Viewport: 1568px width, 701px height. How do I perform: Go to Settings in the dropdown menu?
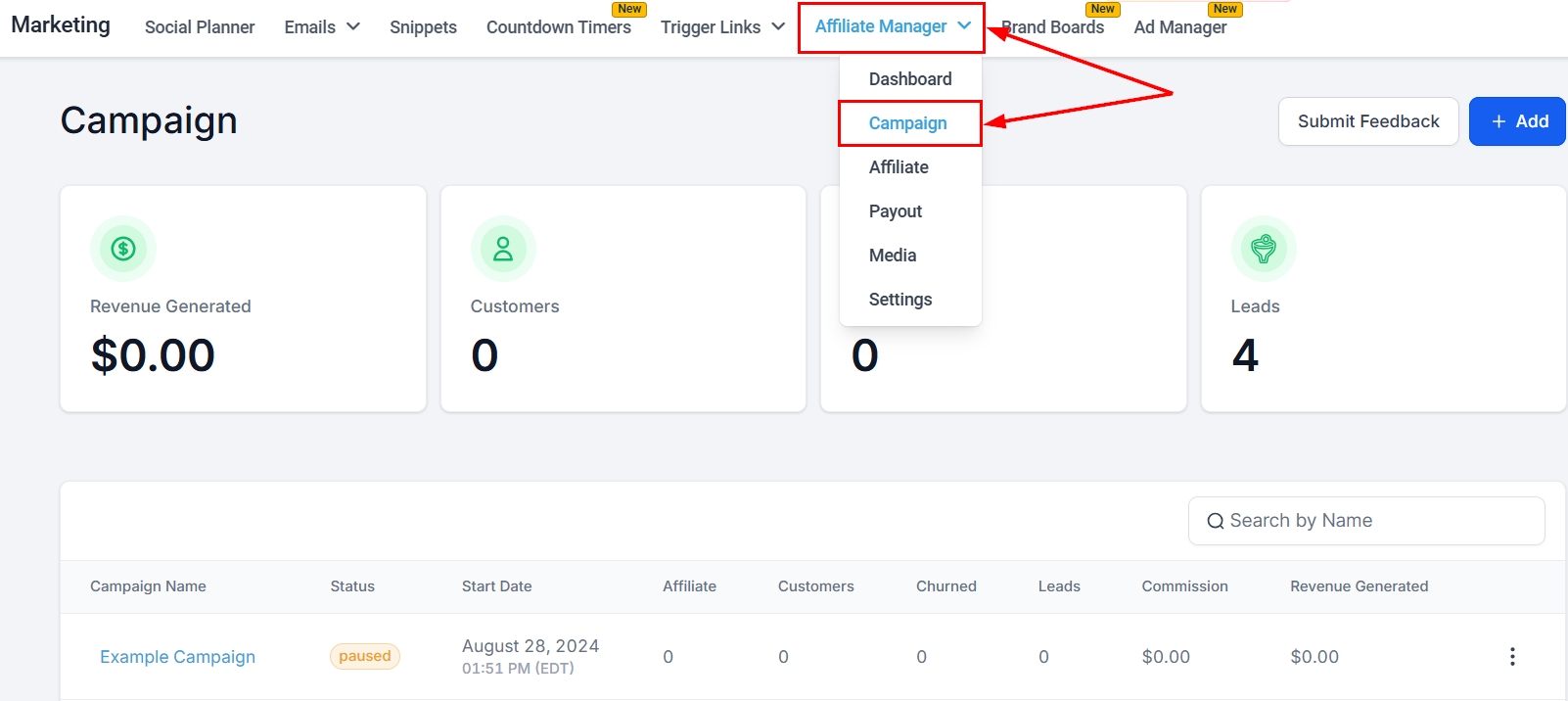[x=900, y=300]
